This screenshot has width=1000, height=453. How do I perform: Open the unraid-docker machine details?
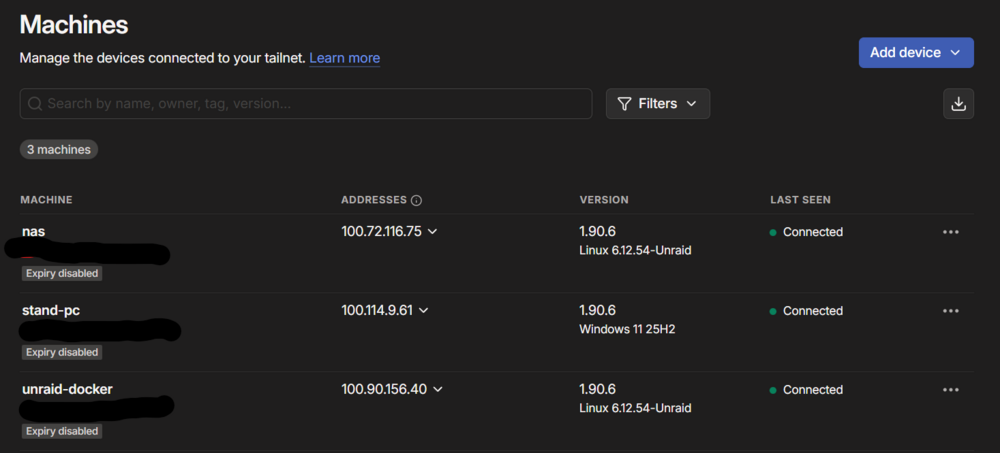pyautogui.click(x=68, y=389)
